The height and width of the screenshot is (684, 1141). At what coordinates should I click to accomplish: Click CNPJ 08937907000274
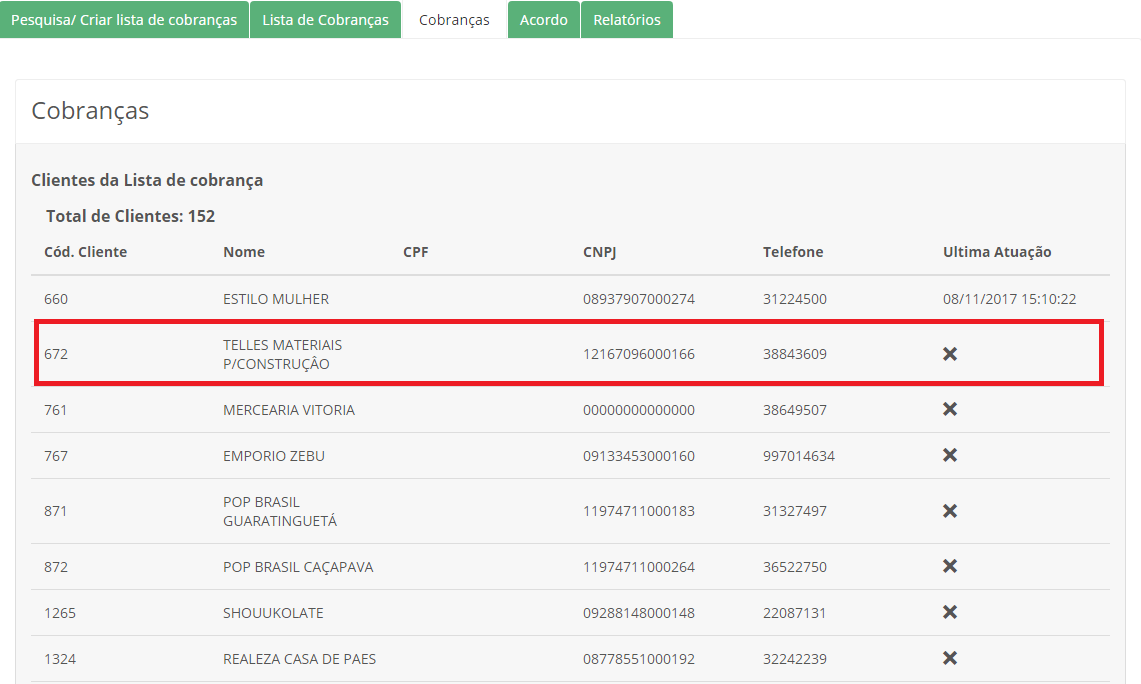click(x=639, y=299)
